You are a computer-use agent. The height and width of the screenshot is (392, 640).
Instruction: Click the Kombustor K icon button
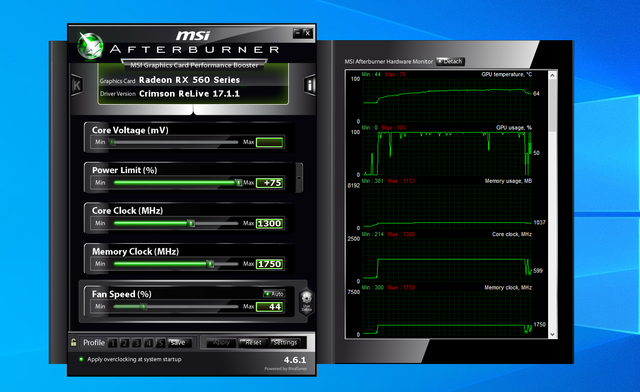click(x=77, y=85)
